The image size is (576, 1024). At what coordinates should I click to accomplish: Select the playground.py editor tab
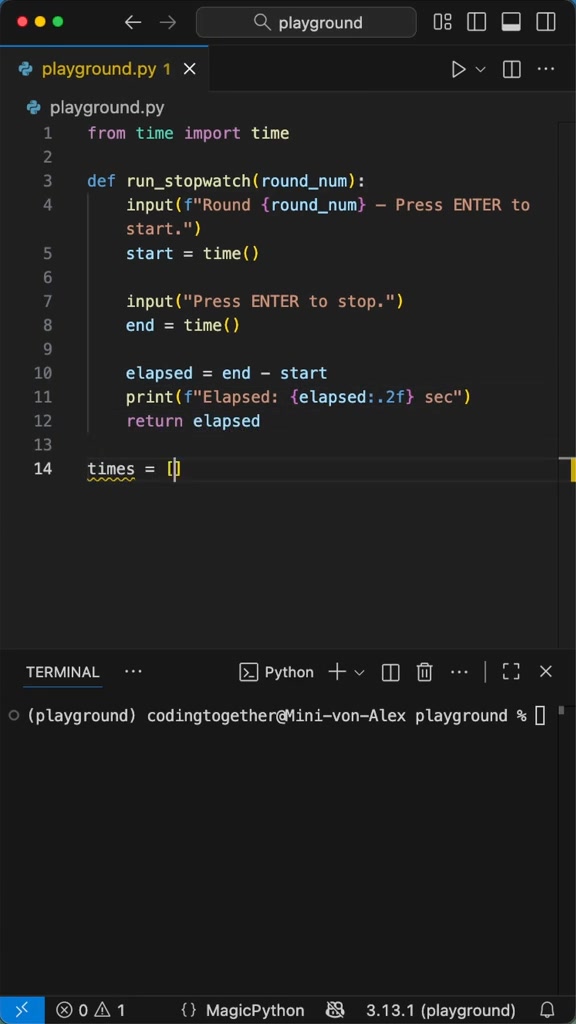pyautogui.click(x=104, y=69)
